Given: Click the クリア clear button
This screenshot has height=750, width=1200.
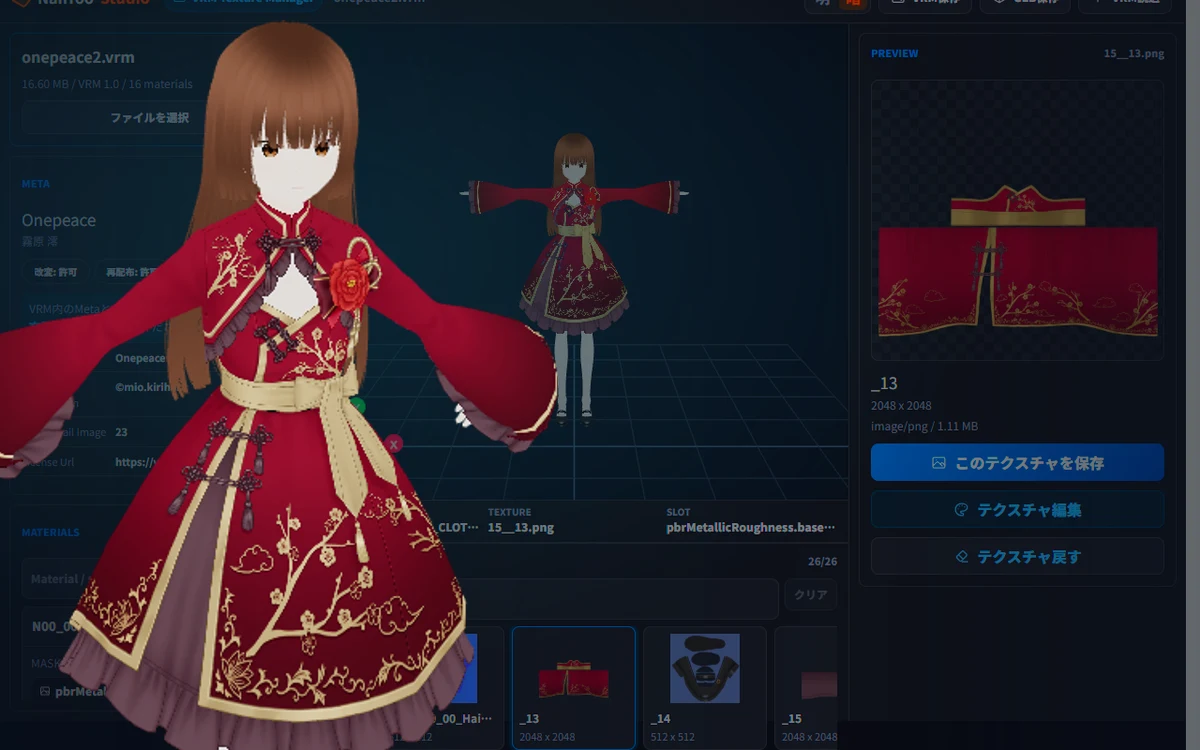Looking at the screenshot, I should click(x=810, y=594).
